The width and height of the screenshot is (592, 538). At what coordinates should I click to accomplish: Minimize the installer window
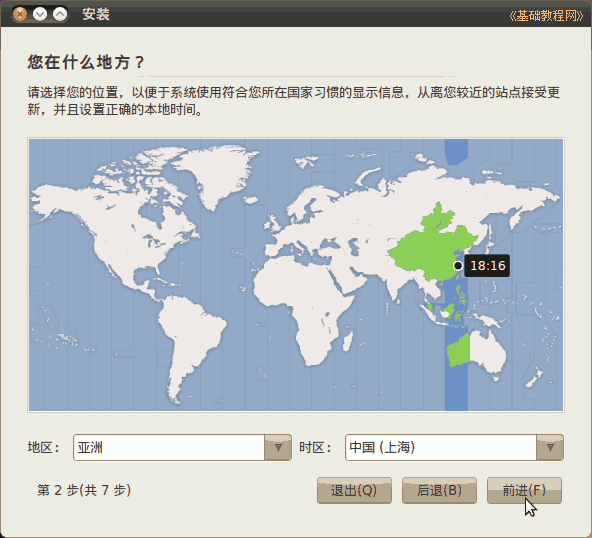pos(40,14)
